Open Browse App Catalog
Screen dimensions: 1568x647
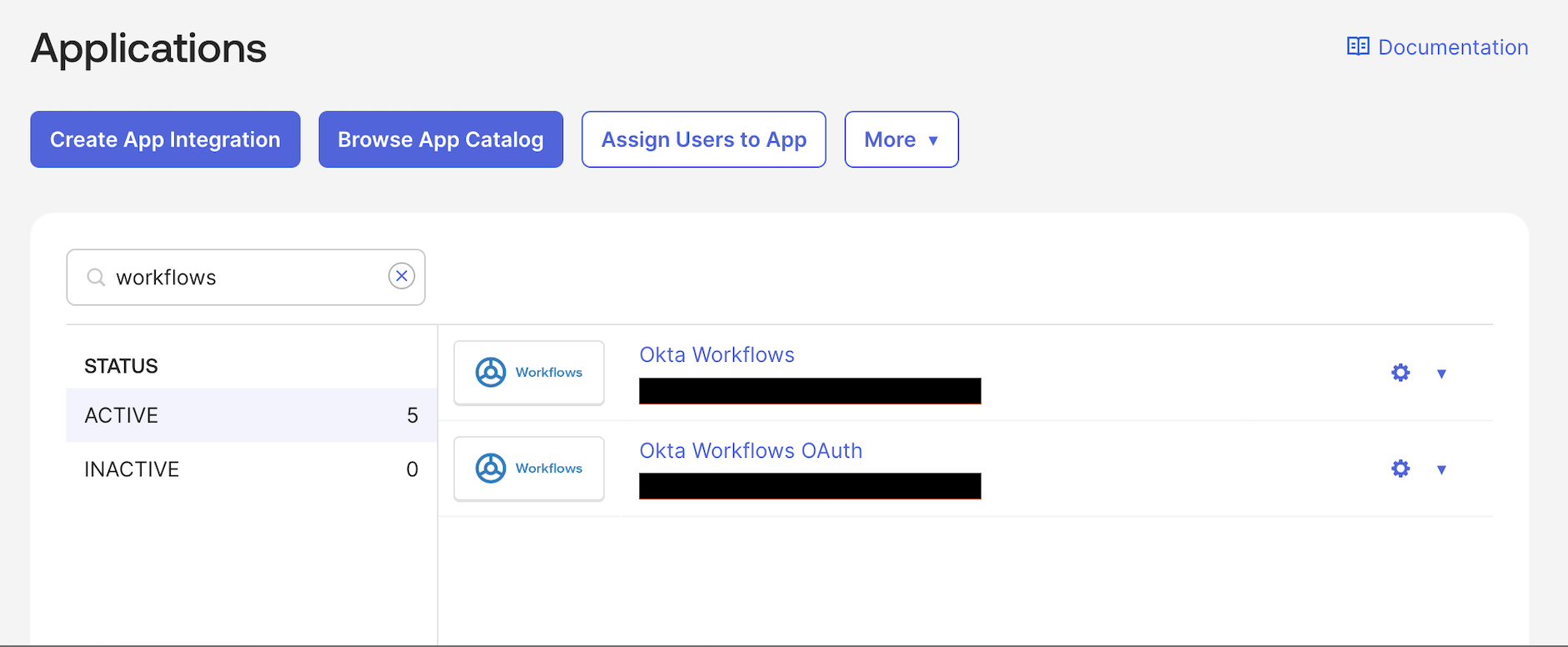(x=441, y=139)
